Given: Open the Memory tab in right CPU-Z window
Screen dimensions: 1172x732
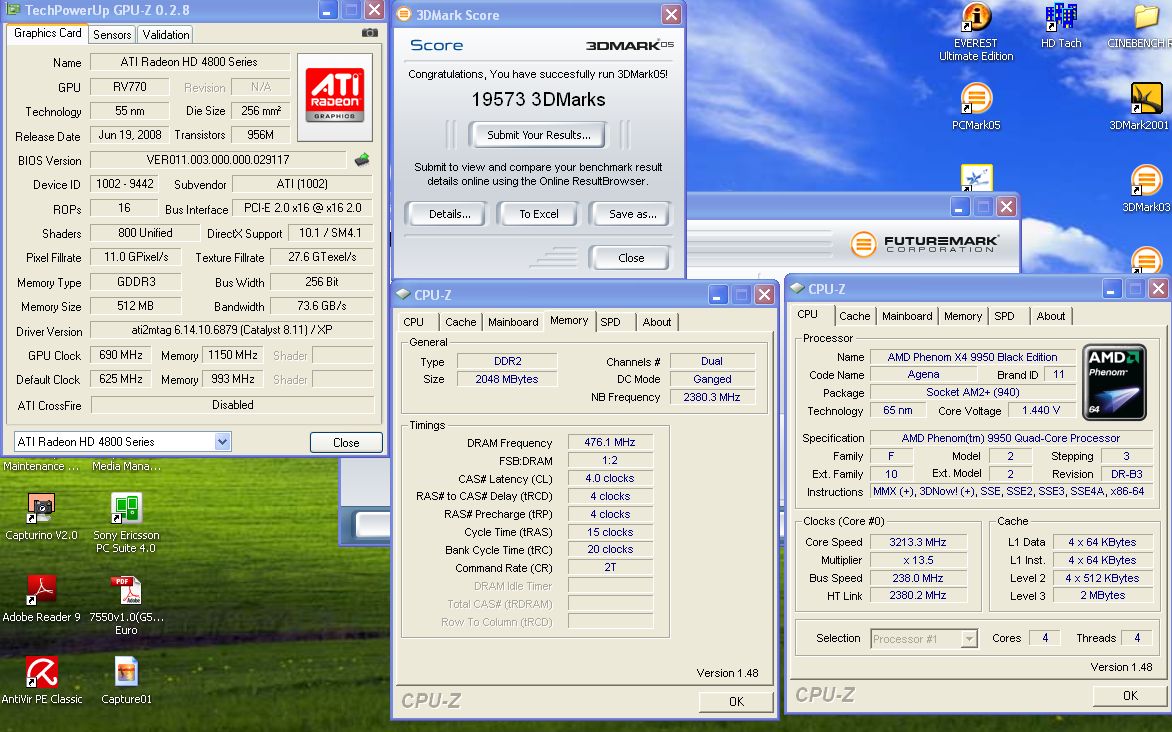Looking at the screenshot, I should coord(963,316).
